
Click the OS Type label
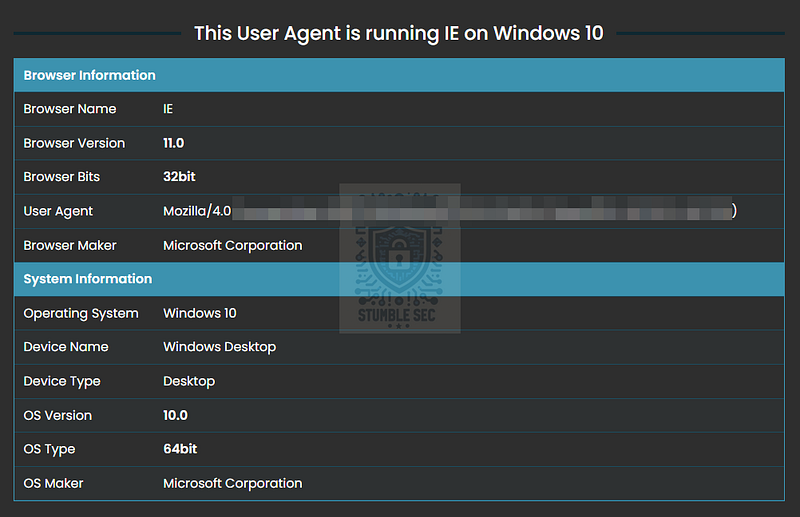click(x=49, y=449)
